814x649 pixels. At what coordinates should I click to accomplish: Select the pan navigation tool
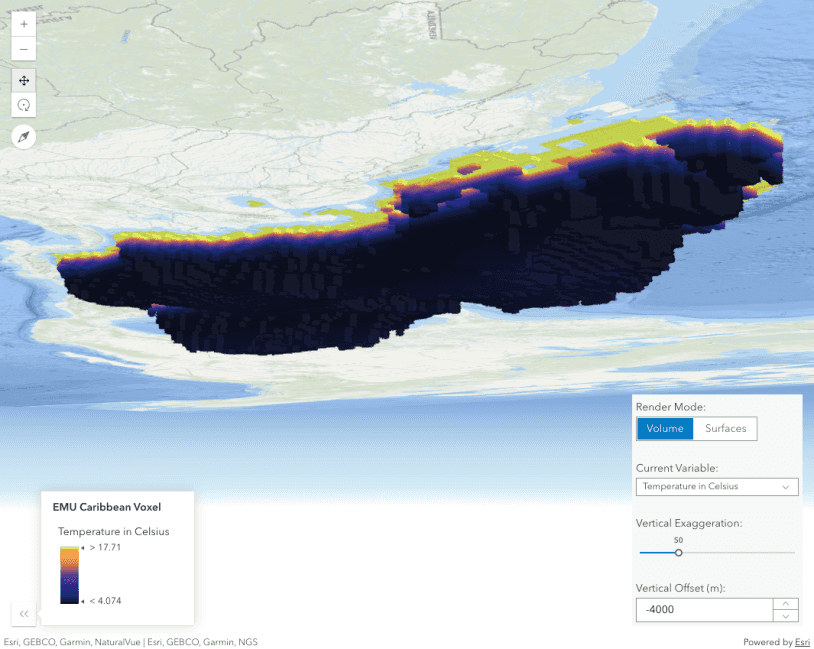pos(24,80)
